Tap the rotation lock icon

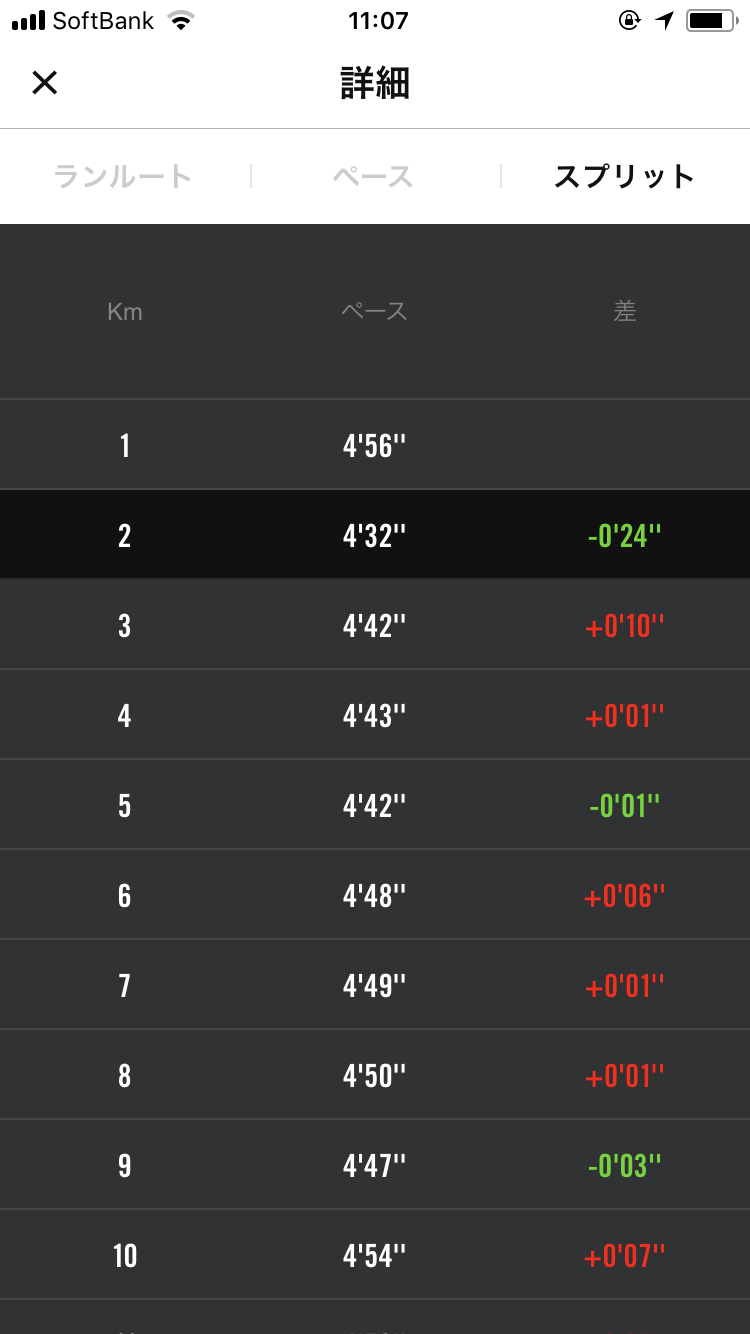tap(629, 21)
